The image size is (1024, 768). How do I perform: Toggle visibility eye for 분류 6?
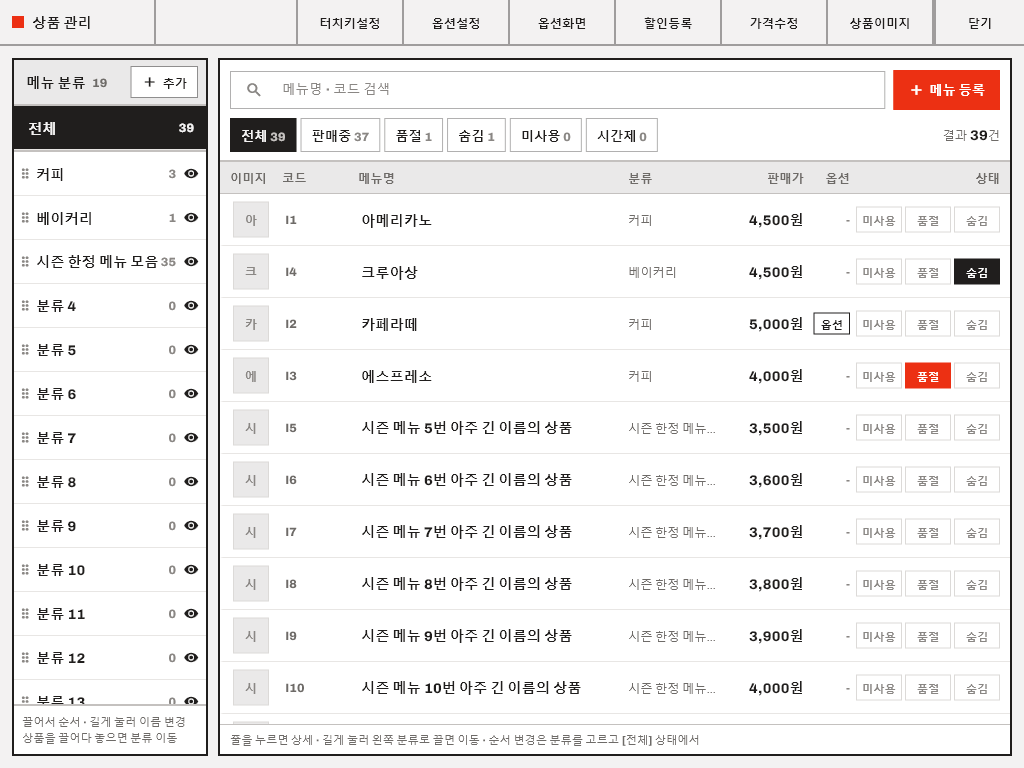(191, 394)
